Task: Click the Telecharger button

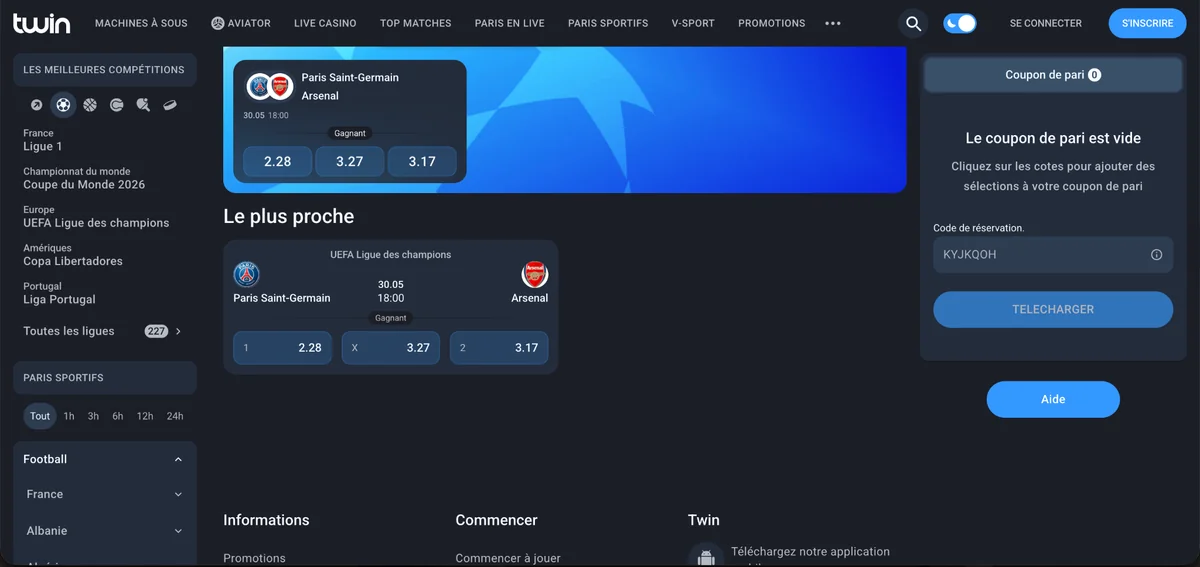Action: tap(1053, 309)
